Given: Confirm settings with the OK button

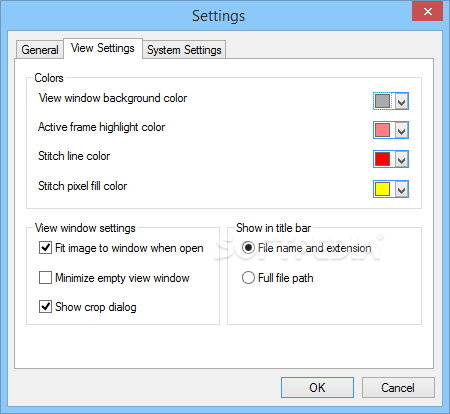Looking at the screenshot, I should point(317,387).
